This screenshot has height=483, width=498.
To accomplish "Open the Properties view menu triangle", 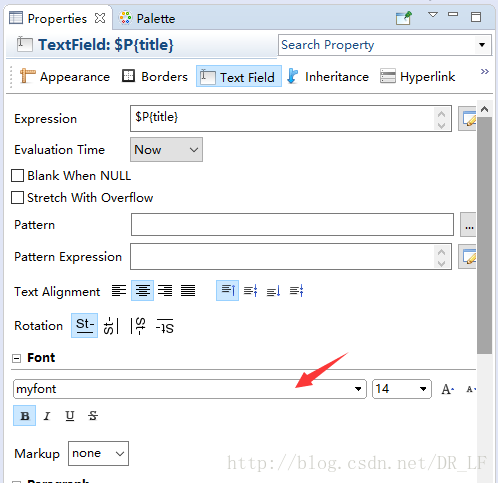I will [x=433, y=15].
